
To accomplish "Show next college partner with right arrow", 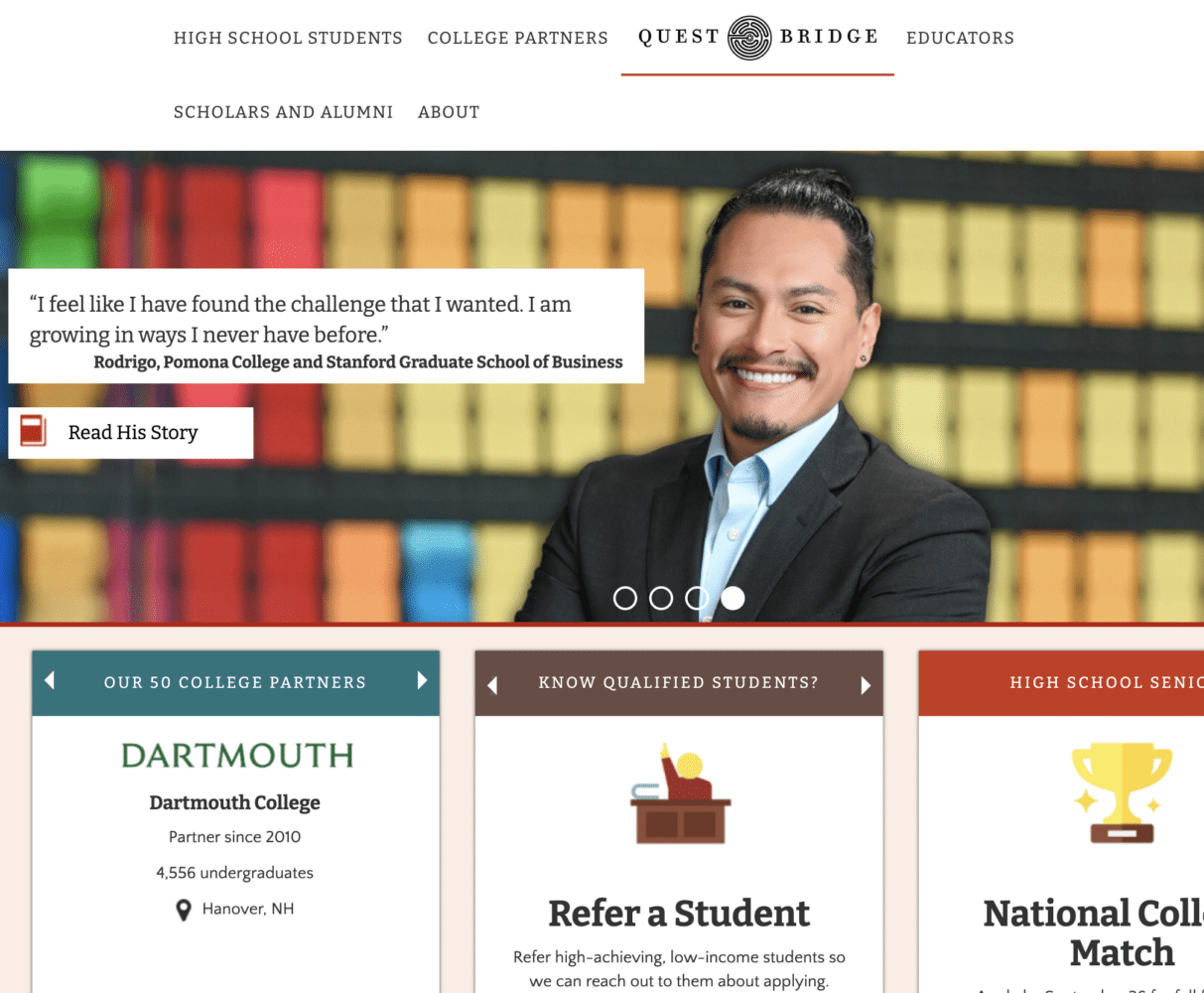I will tap(422, 680).
